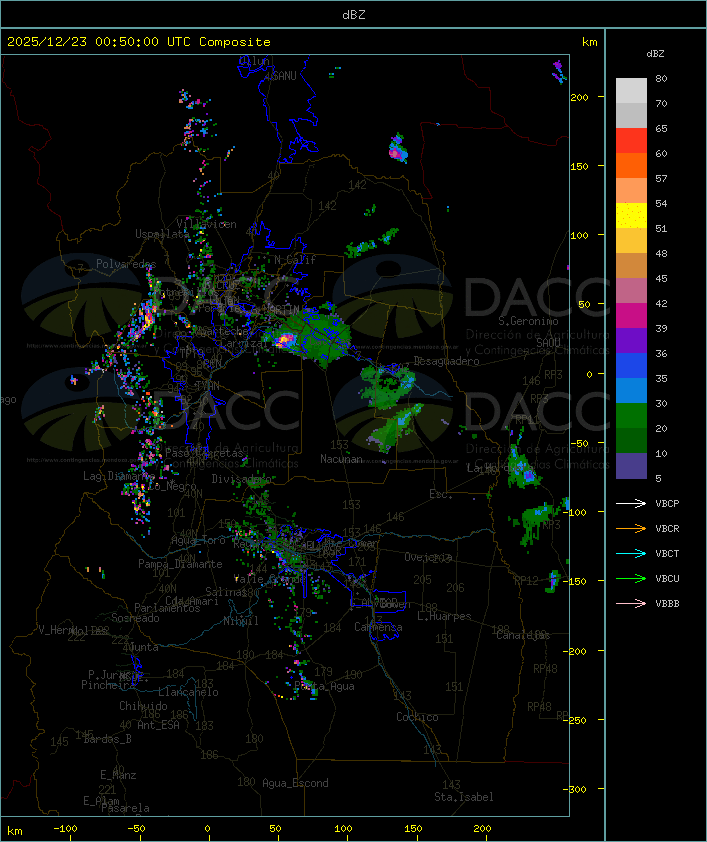The image size is (707, 842).
Task: Click the Sosneado place label
Action: (x=135, y=618)
